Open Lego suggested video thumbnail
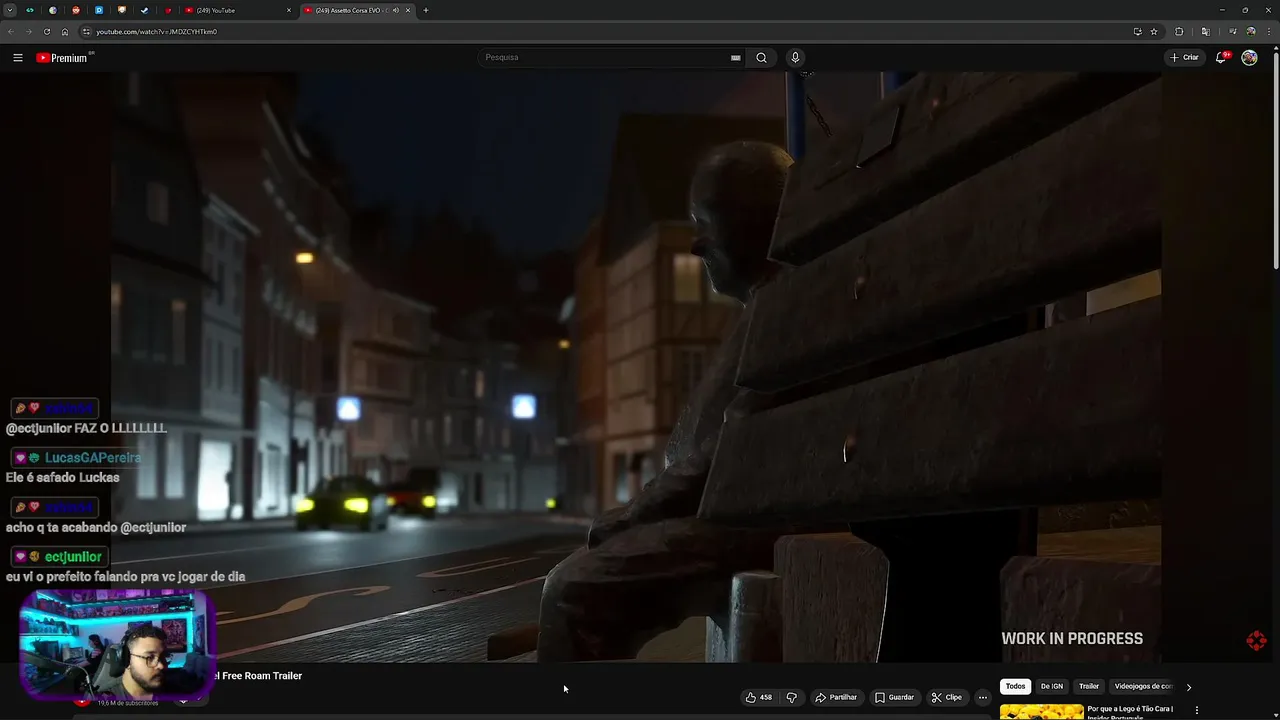Screen dimensions: 1280x720 (1041, 712)
